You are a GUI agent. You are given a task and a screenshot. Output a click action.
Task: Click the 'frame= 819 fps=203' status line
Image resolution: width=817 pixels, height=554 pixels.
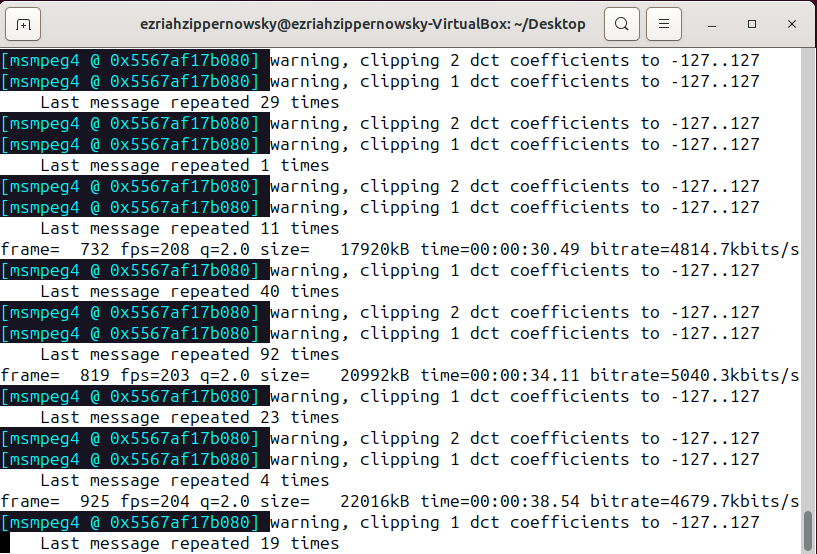(x=400, y=375)
